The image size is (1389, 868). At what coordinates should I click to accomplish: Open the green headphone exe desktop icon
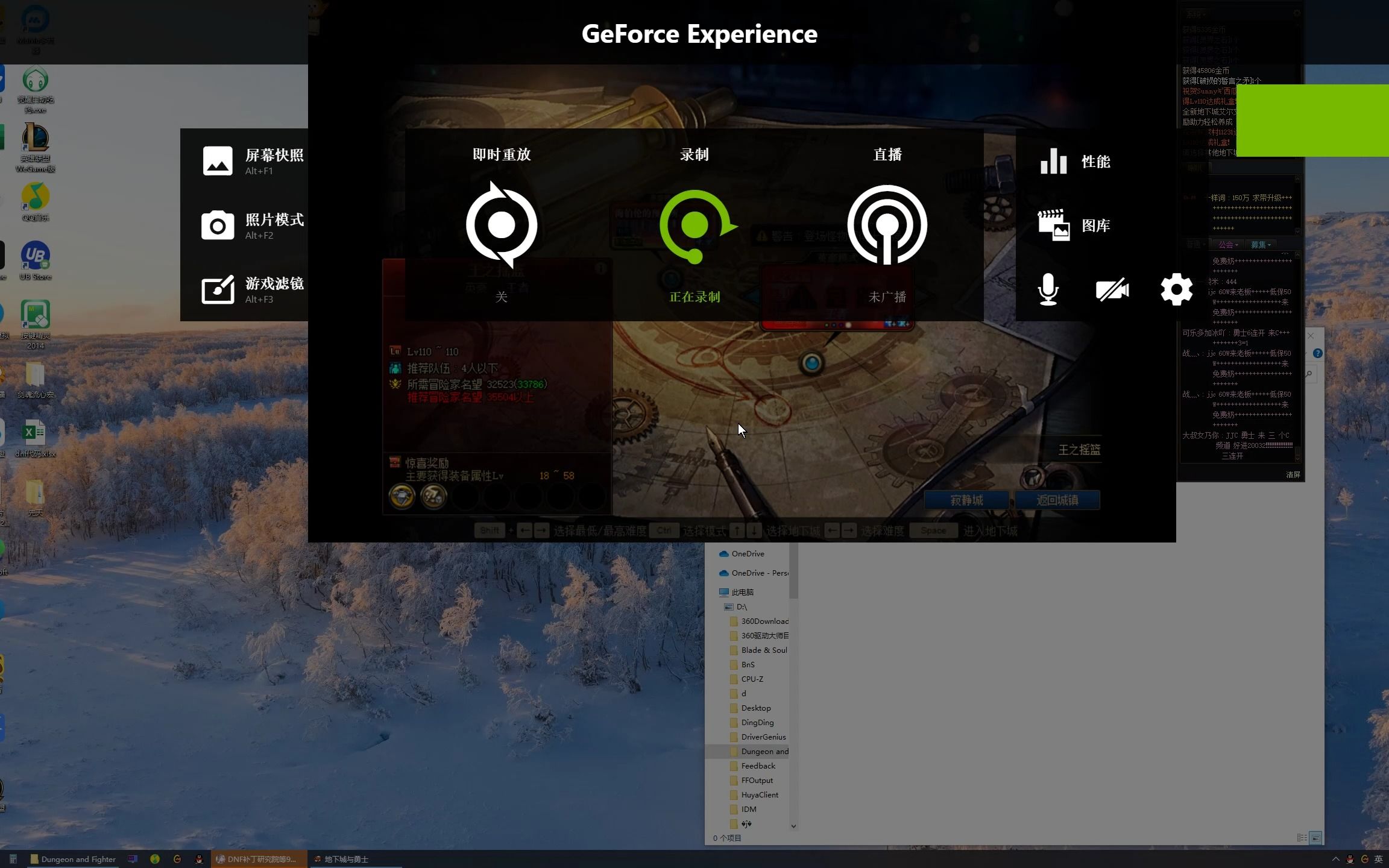36,90
